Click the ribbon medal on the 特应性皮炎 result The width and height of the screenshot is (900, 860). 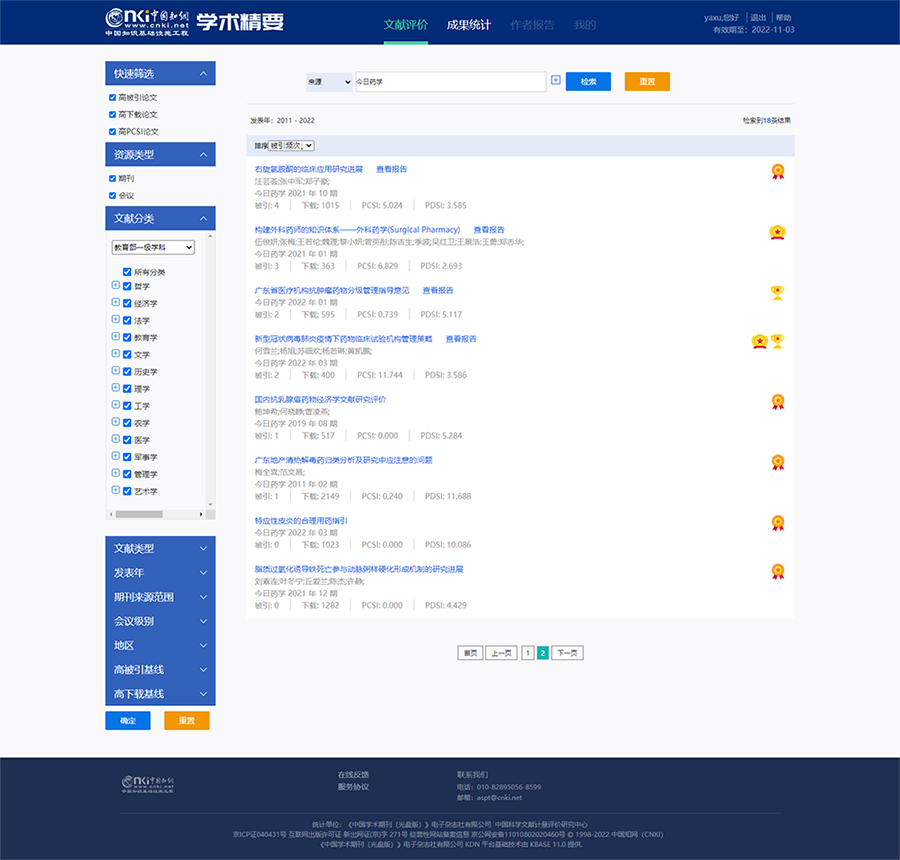(x=777, y=522)
